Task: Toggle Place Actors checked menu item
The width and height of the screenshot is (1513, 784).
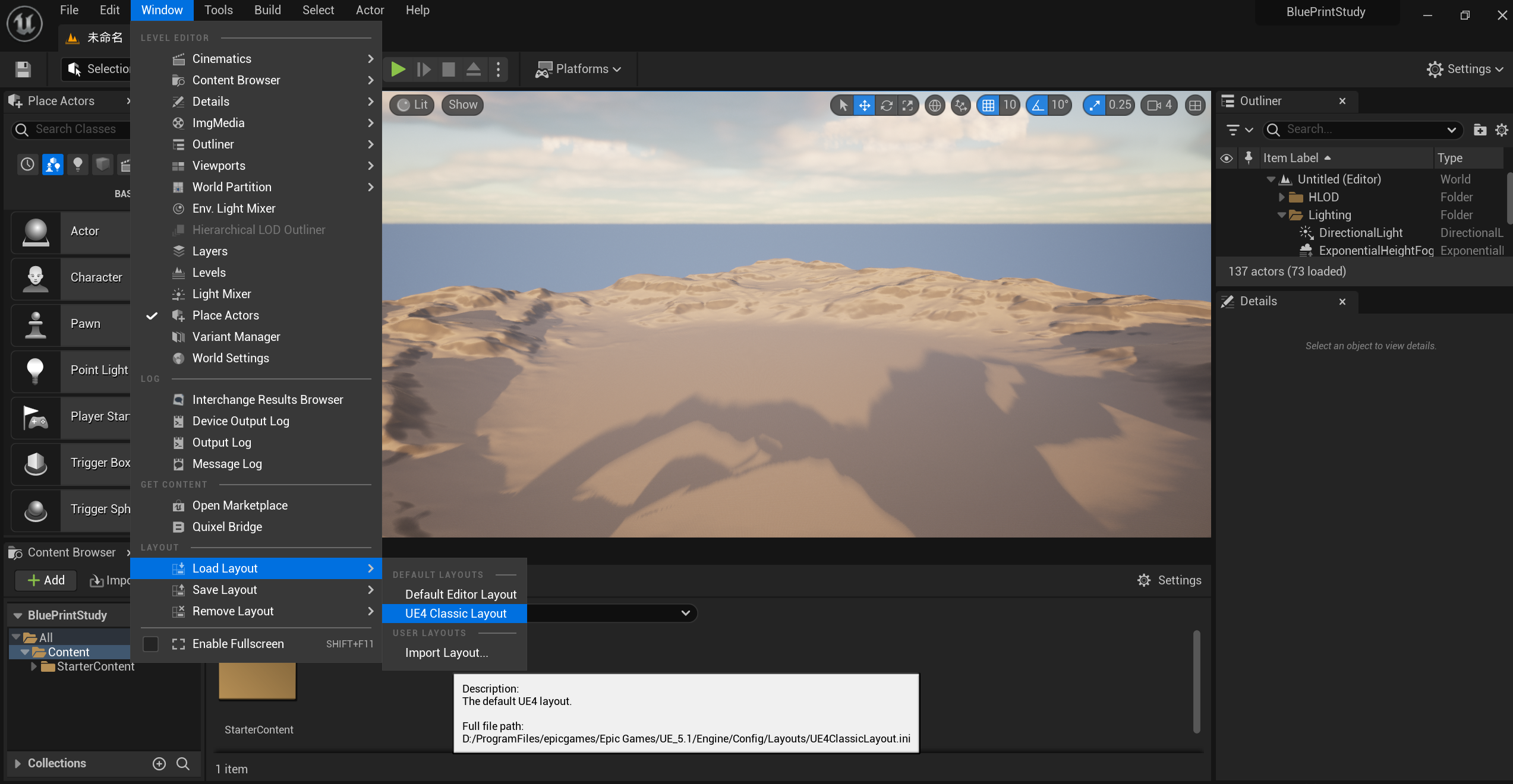Action: tap(256, 315)
